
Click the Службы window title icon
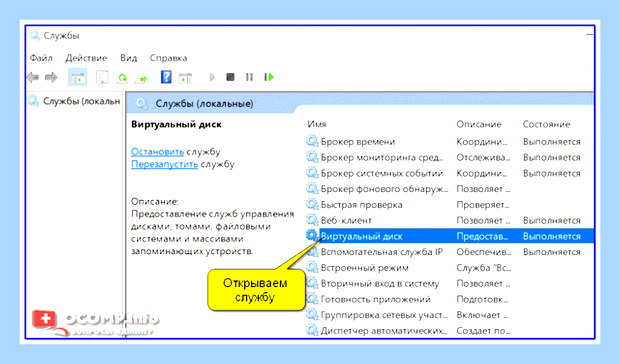tap(34, 35)
